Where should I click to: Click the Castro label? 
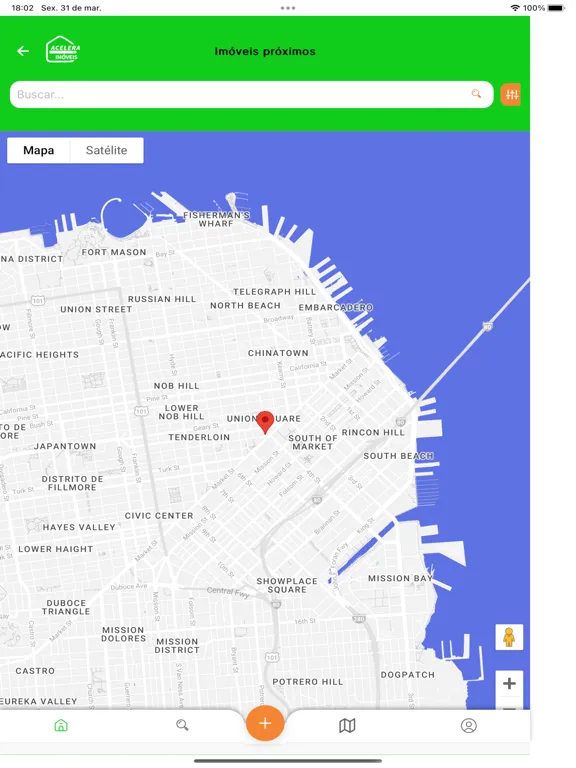click(x=35, y=671)
